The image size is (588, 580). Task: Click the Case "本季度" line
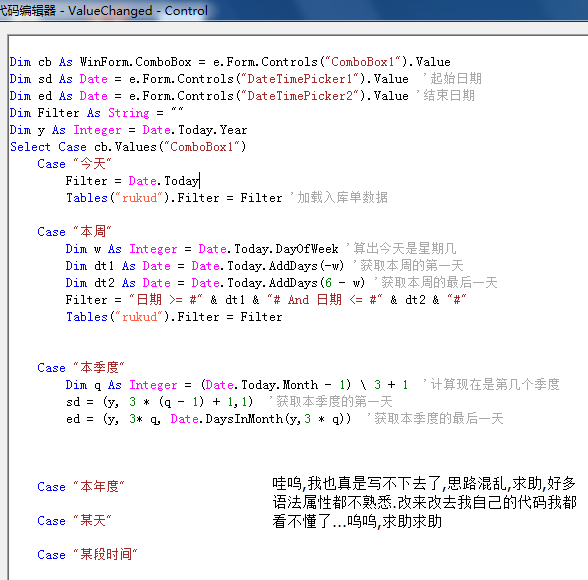(81, 368)
